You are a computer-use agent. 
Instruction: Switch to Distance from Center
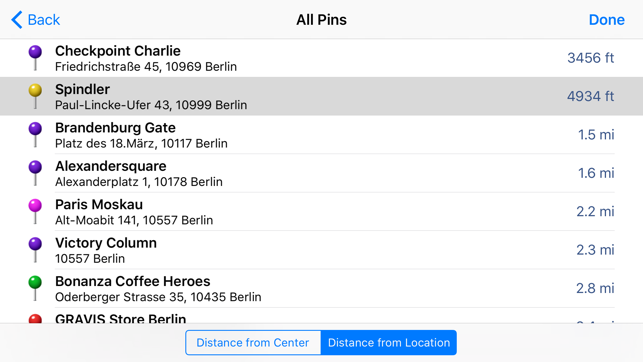253,343
